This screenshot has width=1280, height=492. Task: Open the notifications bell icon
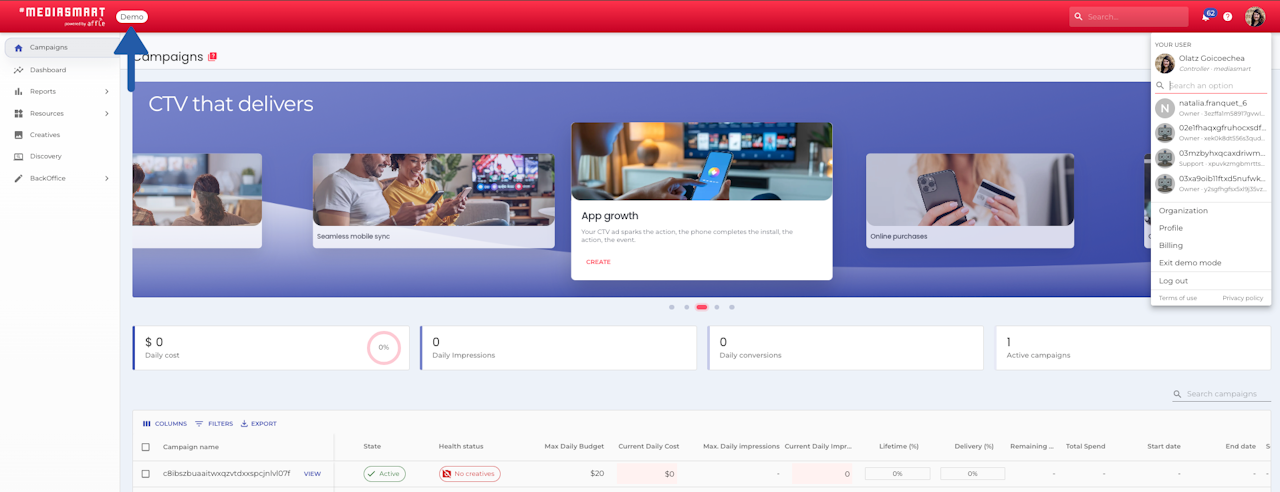coord(1206,17)
